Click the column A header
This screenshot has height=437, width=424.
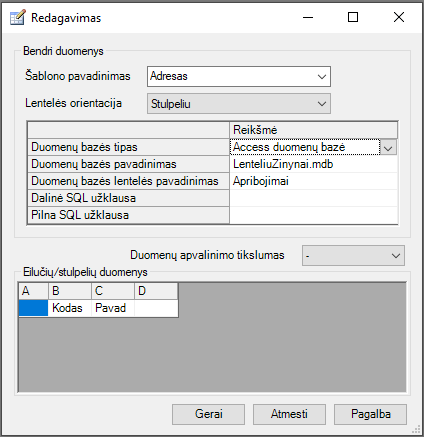33,291
